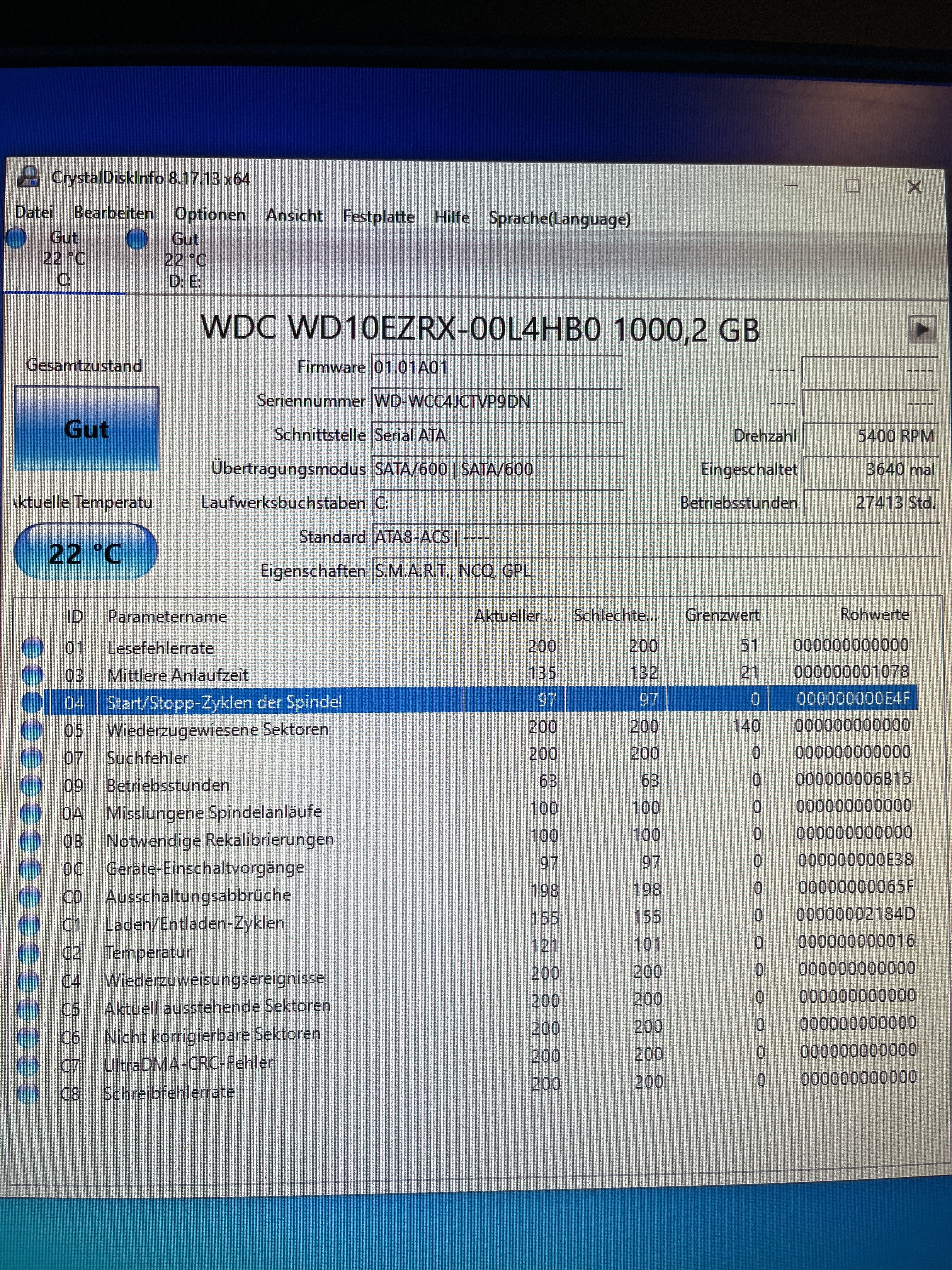
Task: Click the status dot for UltraDMA-CRC-Fehler
Action: (x=27, y=1066)
